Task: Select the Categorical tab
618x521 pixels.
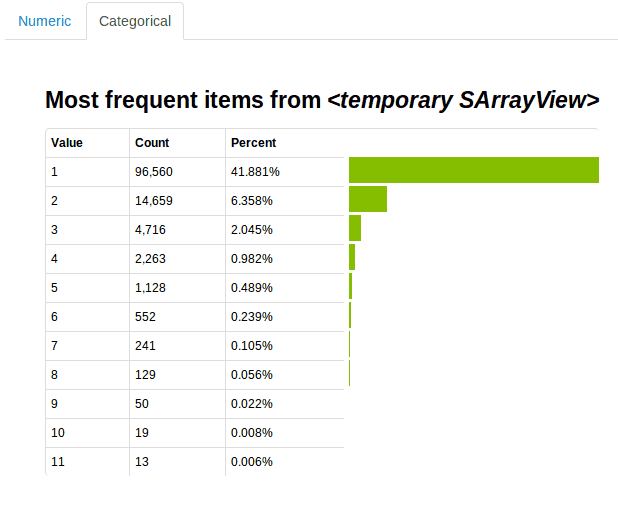Action: [x=135, y=21]
